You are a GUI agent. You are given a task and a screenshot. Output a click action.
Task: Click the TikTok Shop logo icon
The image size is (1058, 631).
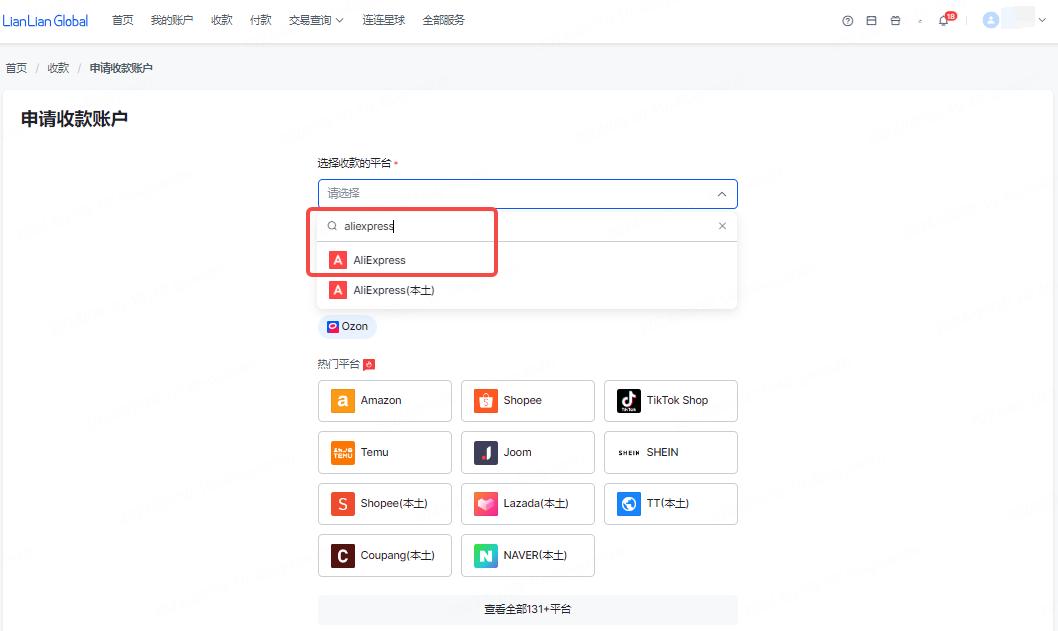629,401
